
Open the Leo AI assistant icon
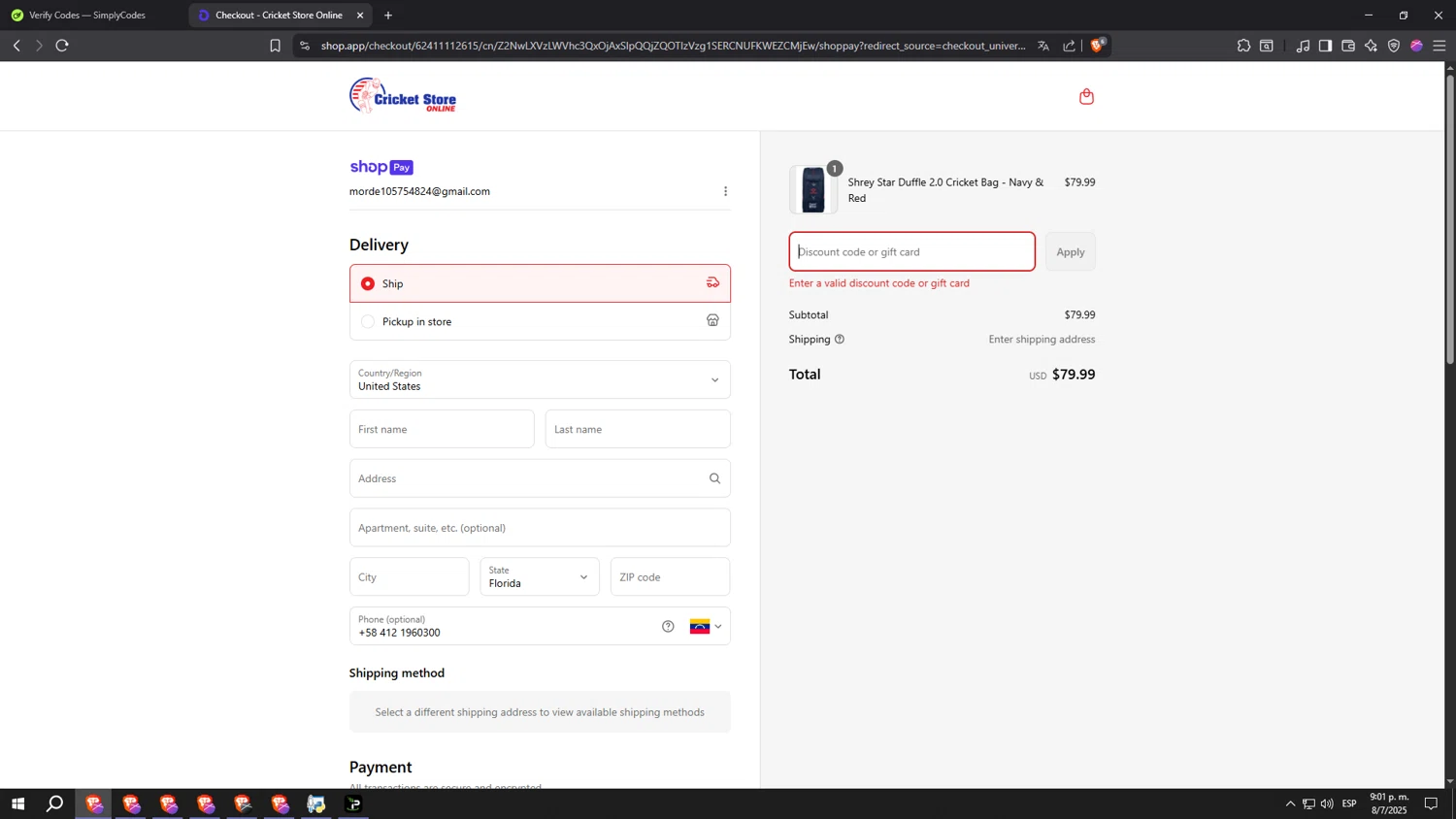coord(1371,46)
